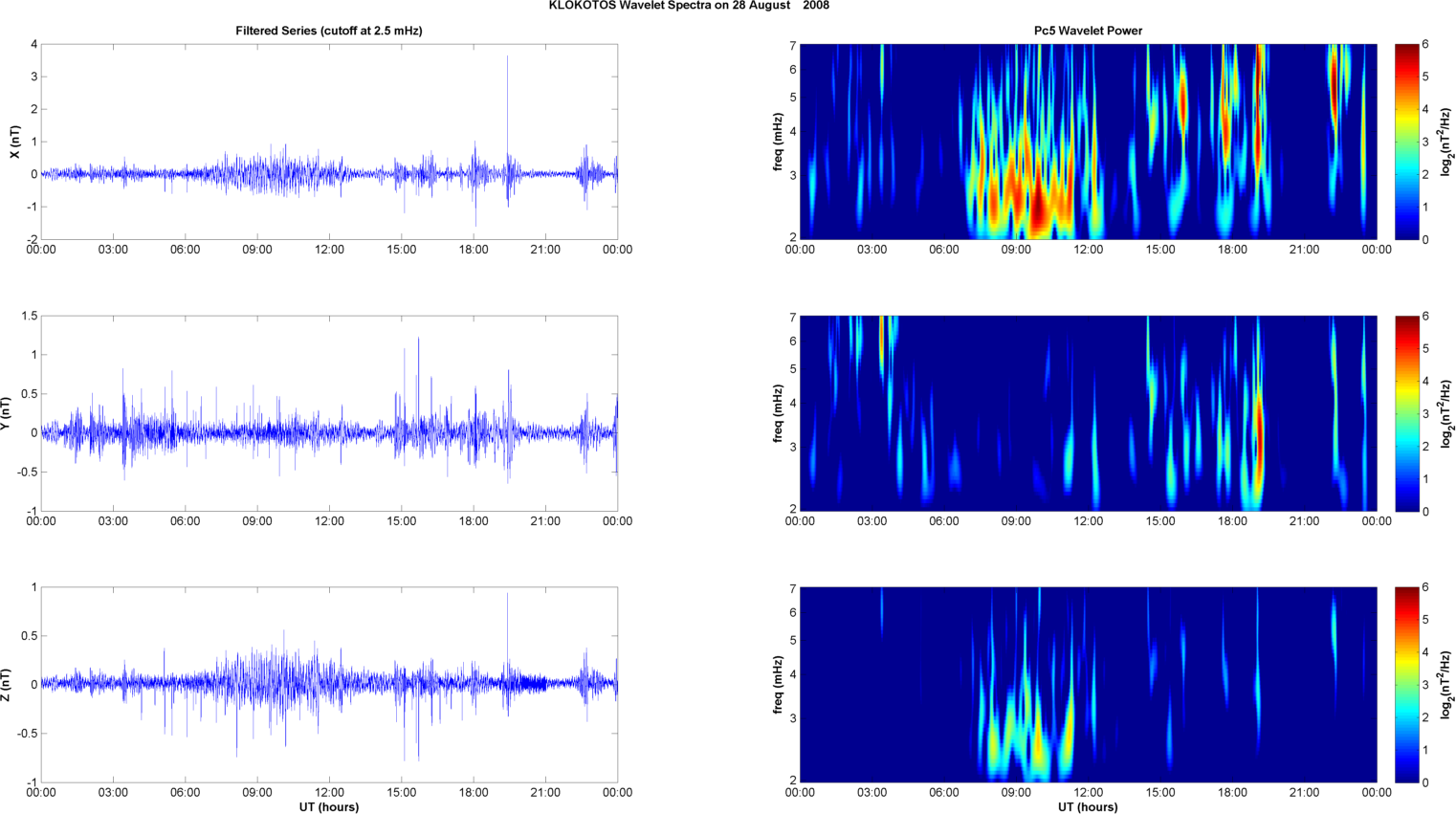Click the main title "KLOKOTOS Wavelet Spectra on 28 August 2008"
This screenshot has width=1456, height=814.
pos(689,6)
